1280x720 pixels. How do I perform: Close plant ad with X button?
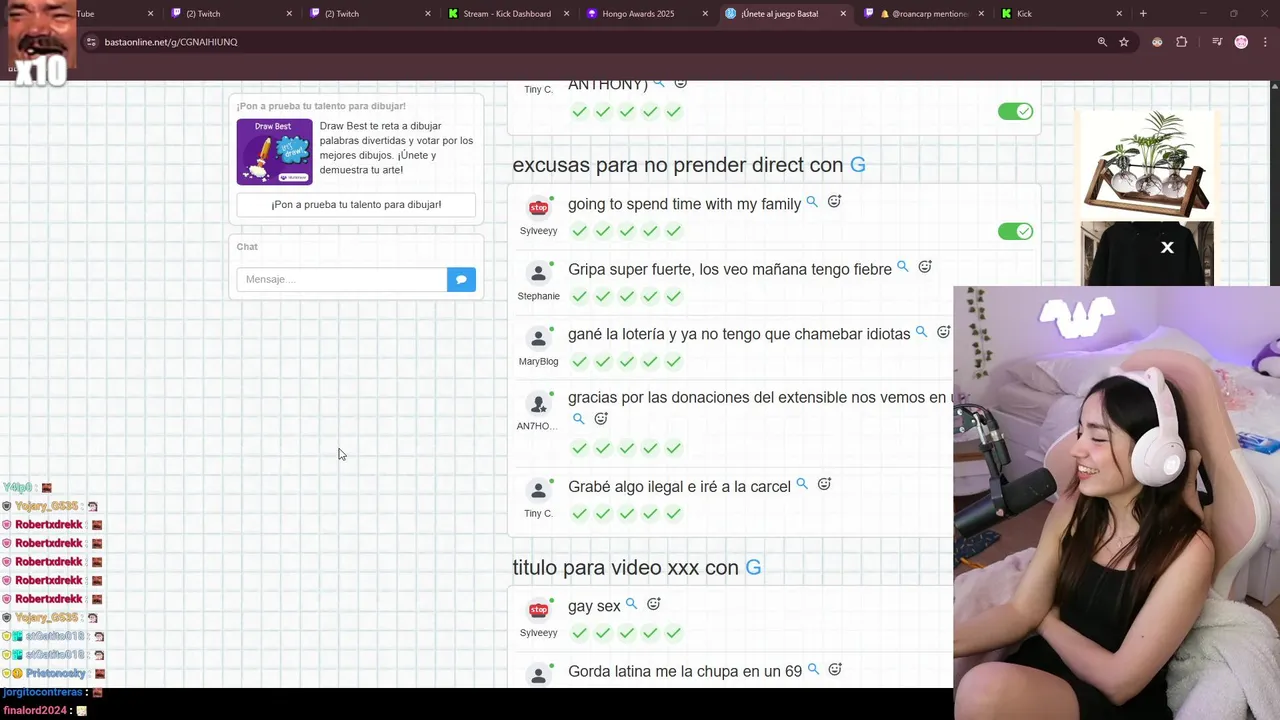point(1167,247)
